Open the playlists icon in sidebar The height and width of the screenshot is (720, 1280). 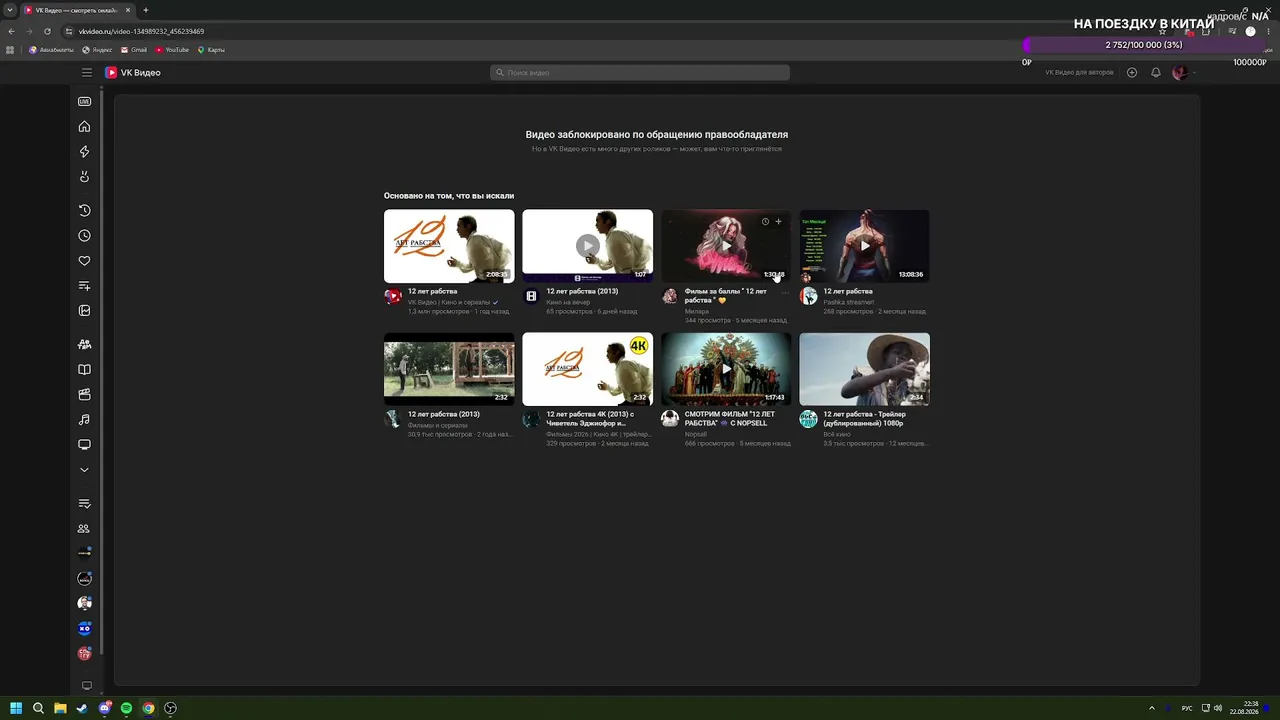coord(84,286)
